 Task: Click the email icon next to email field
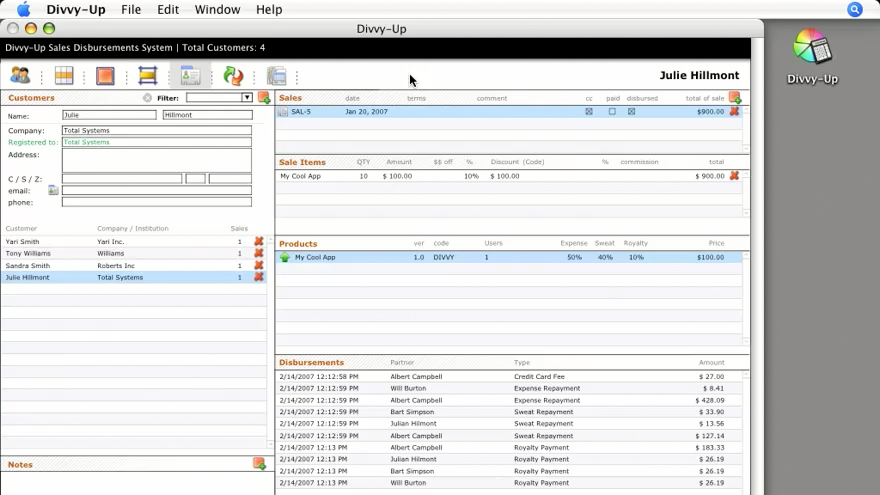pyautogui.click(x=53, y=190)
